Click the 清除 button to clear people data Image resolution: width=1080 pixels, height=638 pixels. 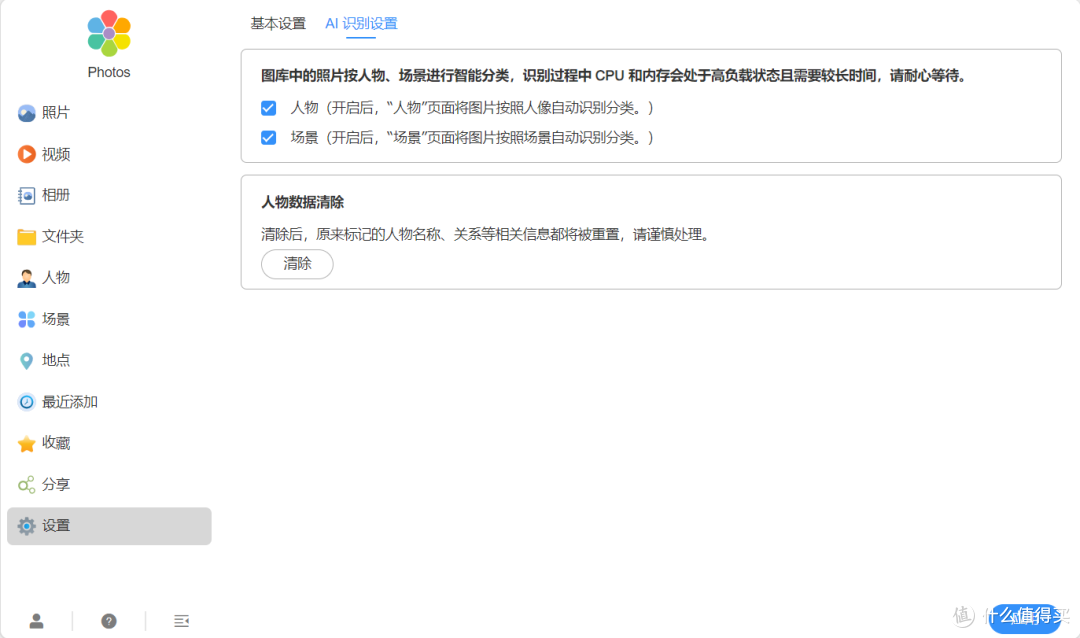pyautogui.click(x=297, y=264)
